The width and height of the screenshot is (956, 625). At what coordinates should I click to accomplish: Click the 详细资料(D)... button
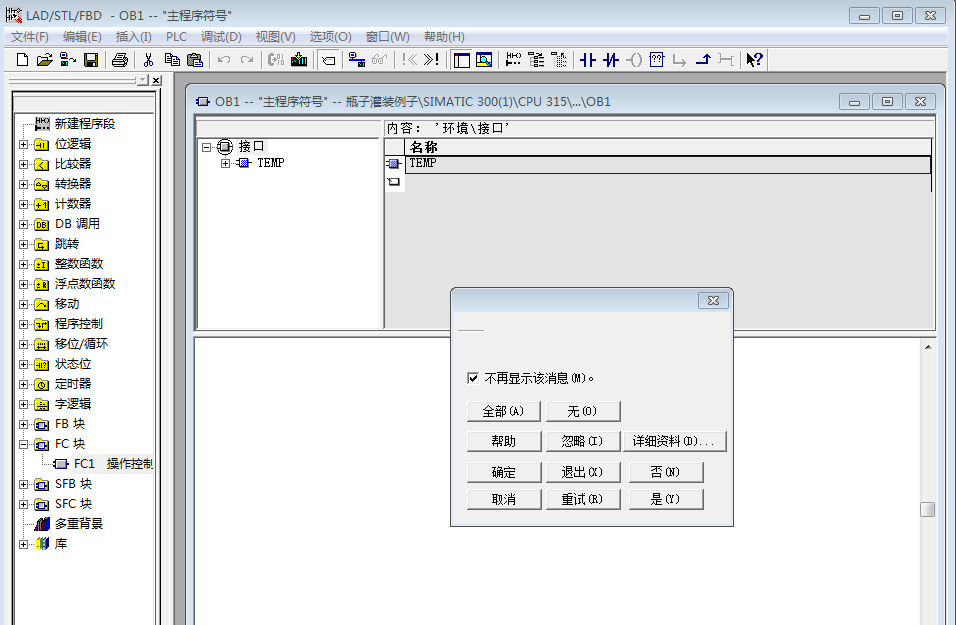[x=677, y=441]
